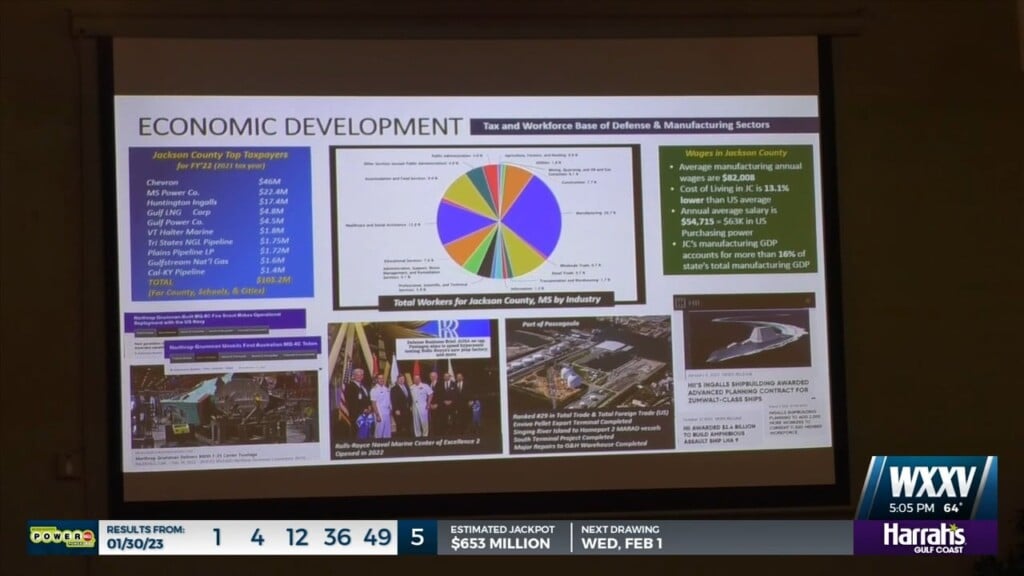Open the Northrop Grumman fuselage photo
Screen dimensions: 1024x576
(x=225, y=408)
